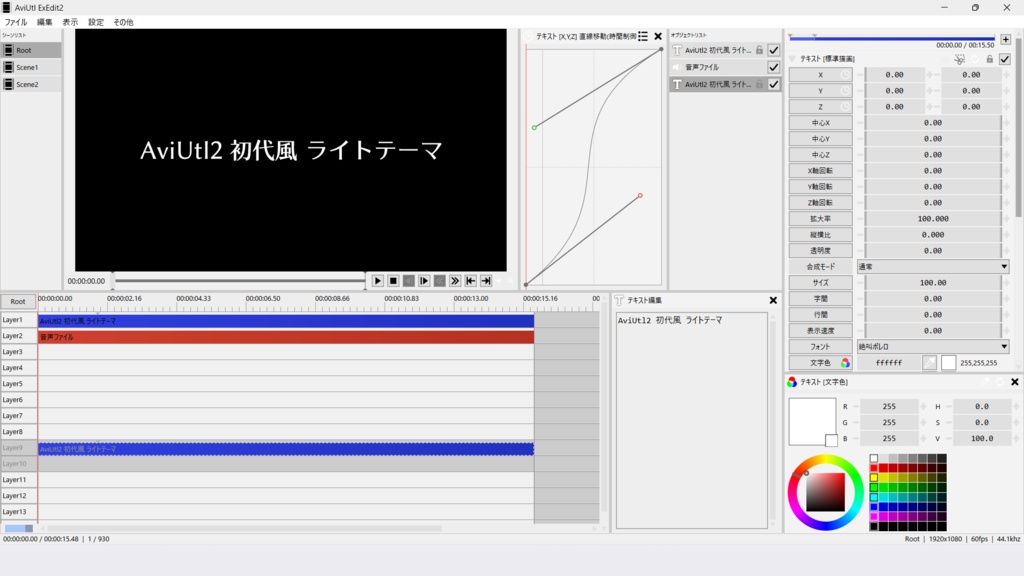Toggle lock on selected AviUtl2 object list entry
Viewport: 1024px width, 576px height.
pos(760,84)
